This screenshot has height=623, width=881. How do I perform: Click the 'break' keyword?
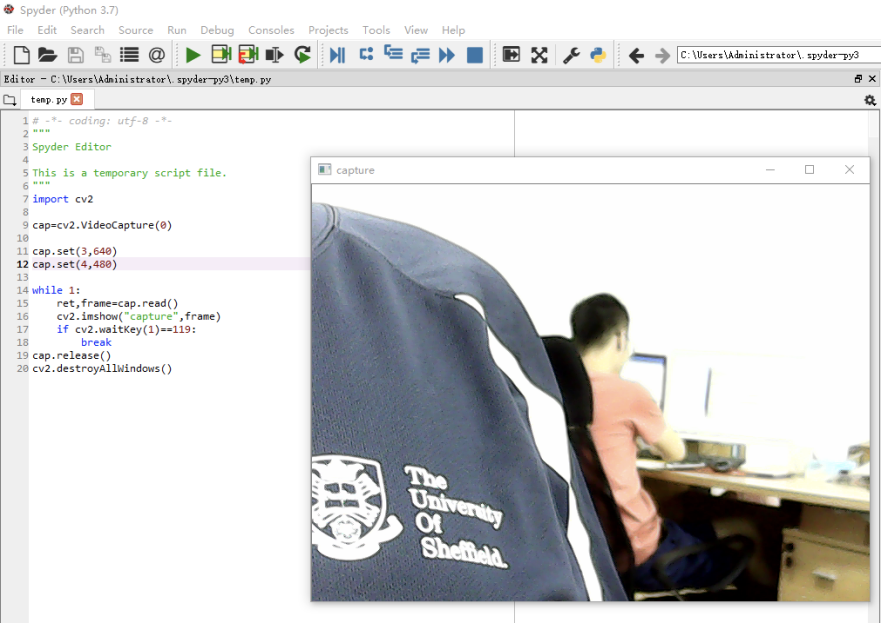pyautogui.click(x=96, y=343)
